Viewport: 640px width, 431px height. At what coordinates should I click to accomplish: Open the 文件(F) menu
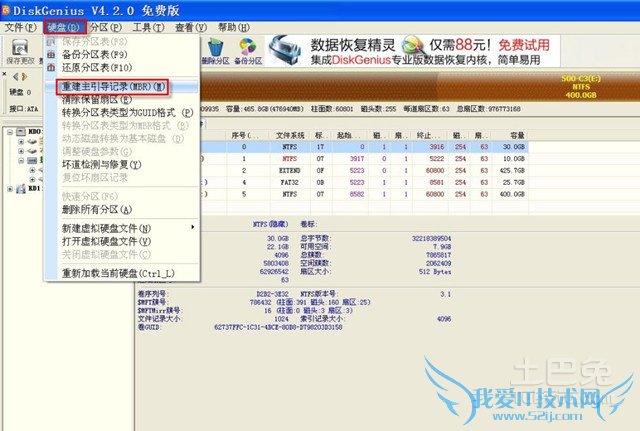20,27
